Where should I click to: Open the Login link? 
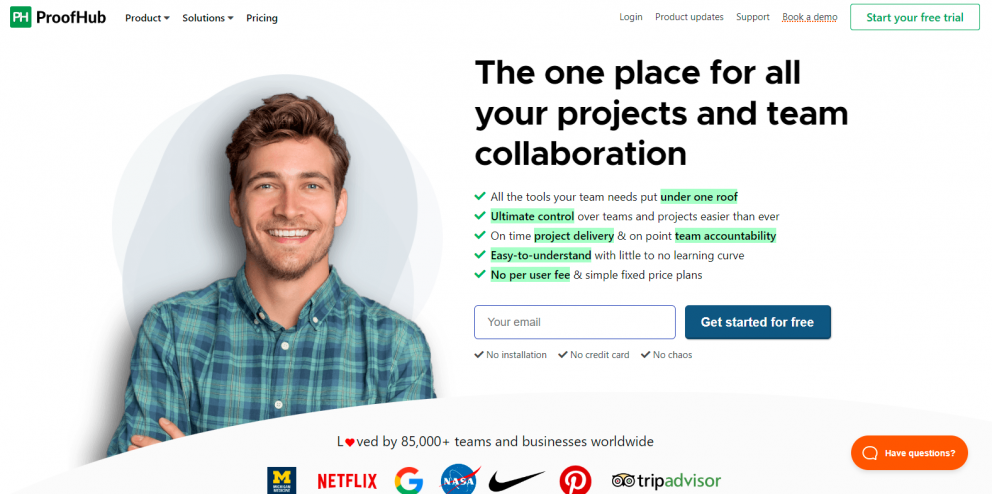[x=631, y=17]
